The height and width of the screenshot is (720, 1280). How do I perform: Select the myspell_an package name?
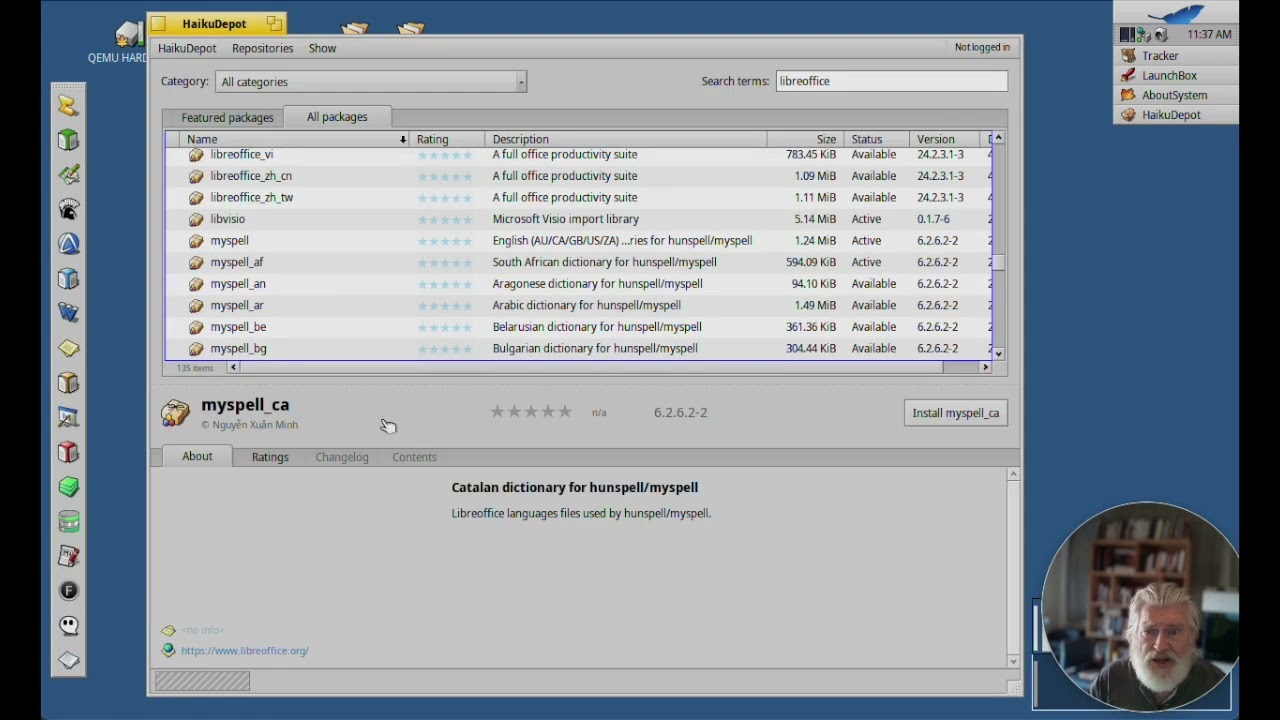click(x=238, y=284)
